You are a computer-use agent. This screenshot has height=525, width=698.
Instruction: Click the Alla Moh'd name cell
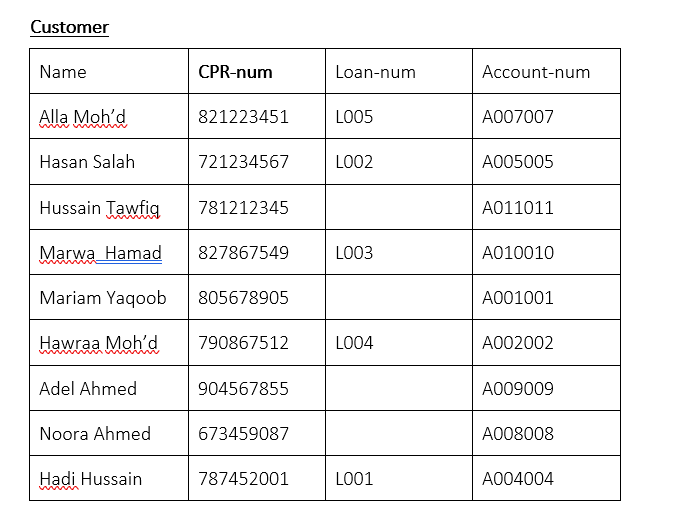tap(109, 116)
